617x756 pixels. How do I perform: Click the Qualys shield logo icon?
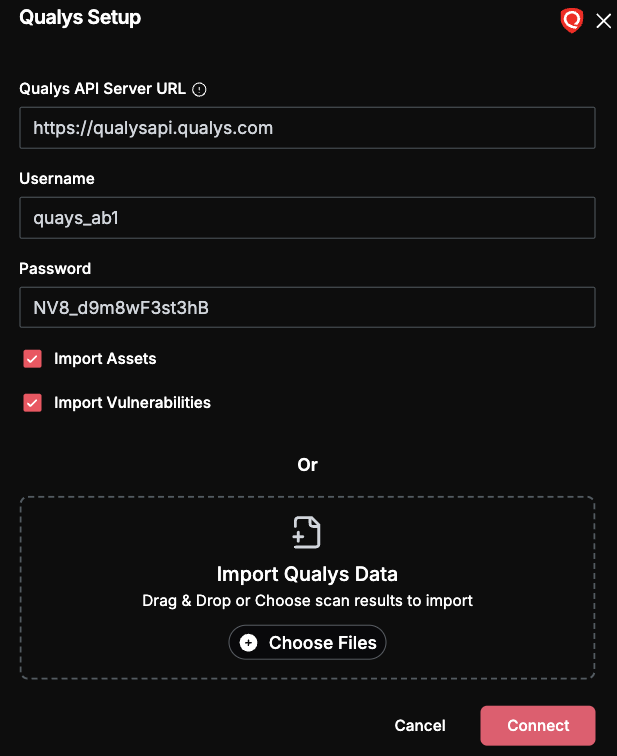pos(572,21)
